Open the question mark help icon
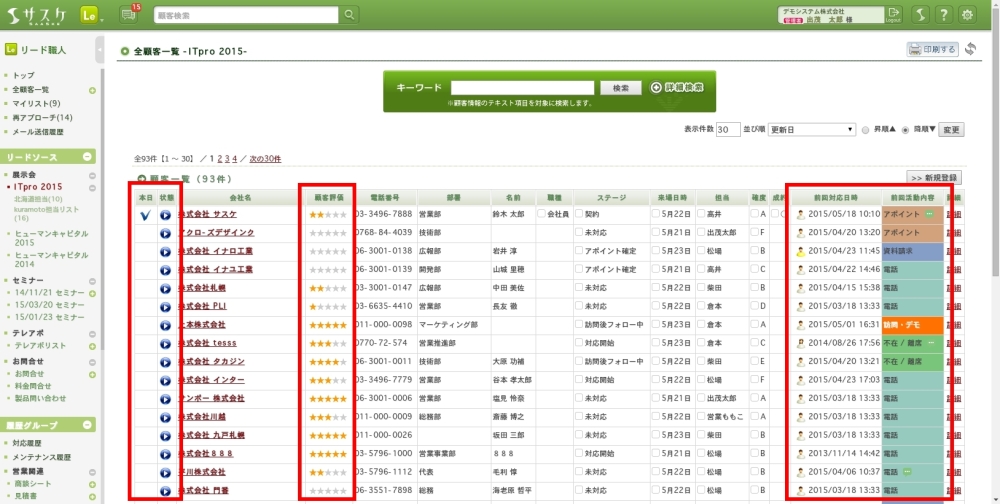1000x504 pixels. (x=941, y=14)
